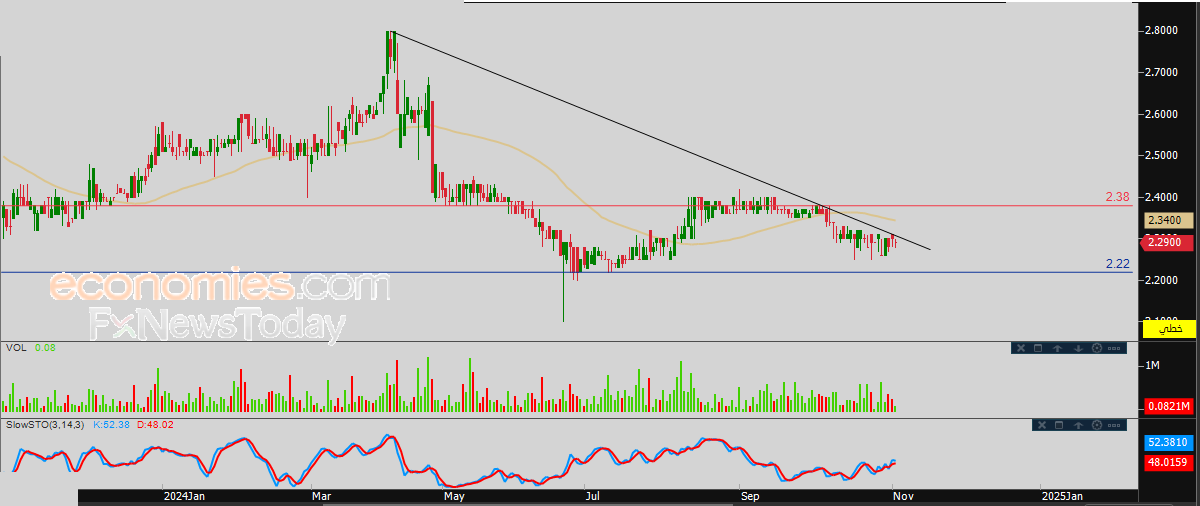
Task: Move the VOL panel down
Action: click(1078, 348)
